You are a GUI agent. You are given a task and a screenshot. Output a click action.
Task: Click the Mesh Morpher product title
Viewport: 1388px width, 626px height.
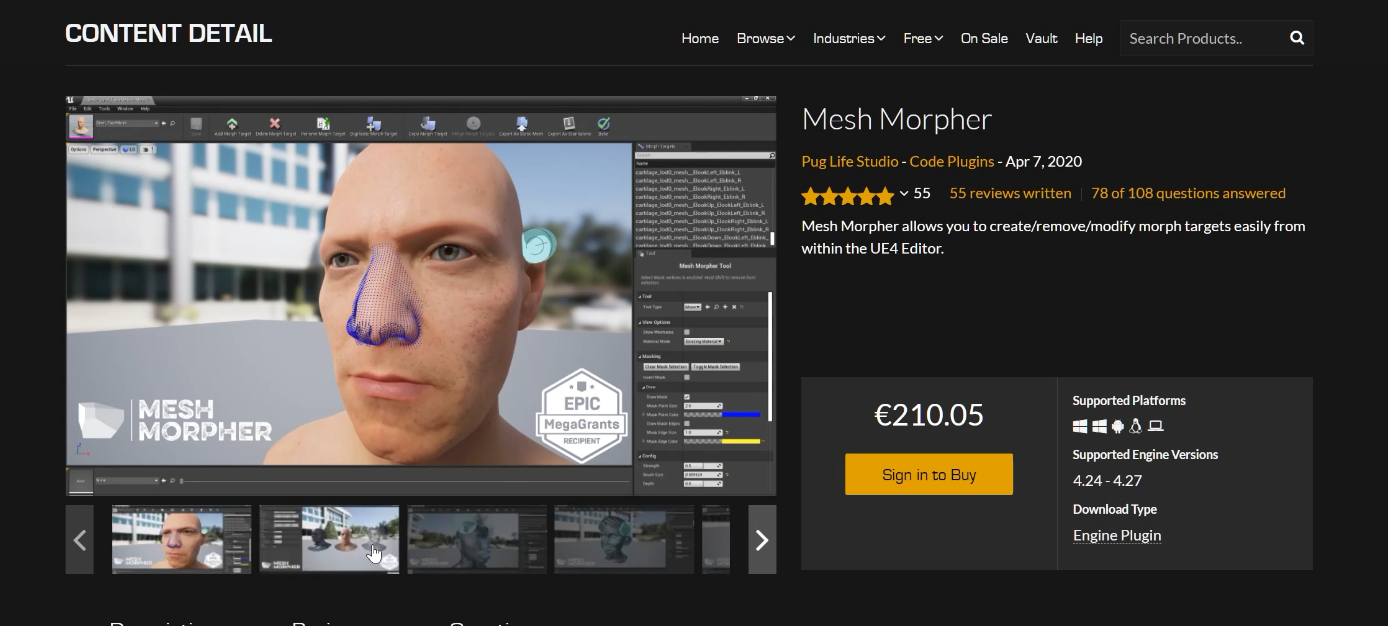point(897,119)
